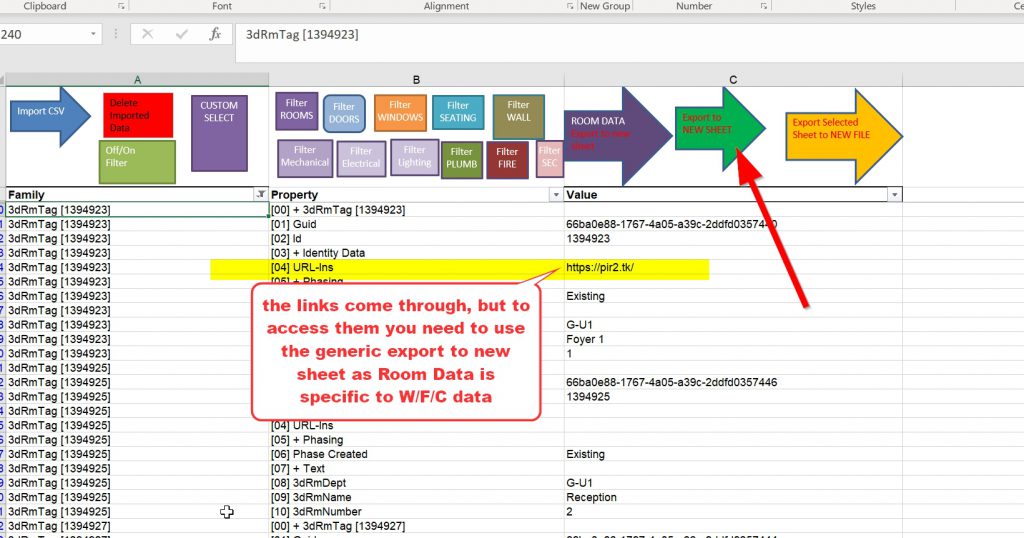Apply the Filter Lighting button
The image size is (1024, 538).
[x=414, y=158]
